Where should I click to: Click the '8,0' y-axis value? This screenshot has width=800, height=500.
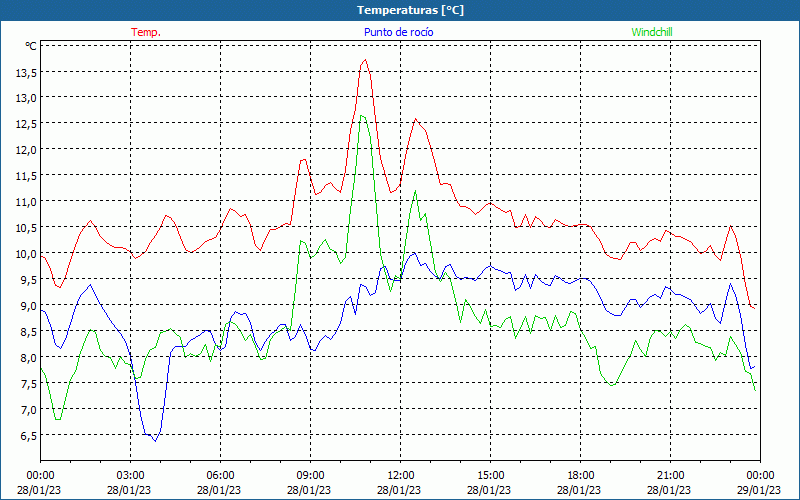(29, 358)
